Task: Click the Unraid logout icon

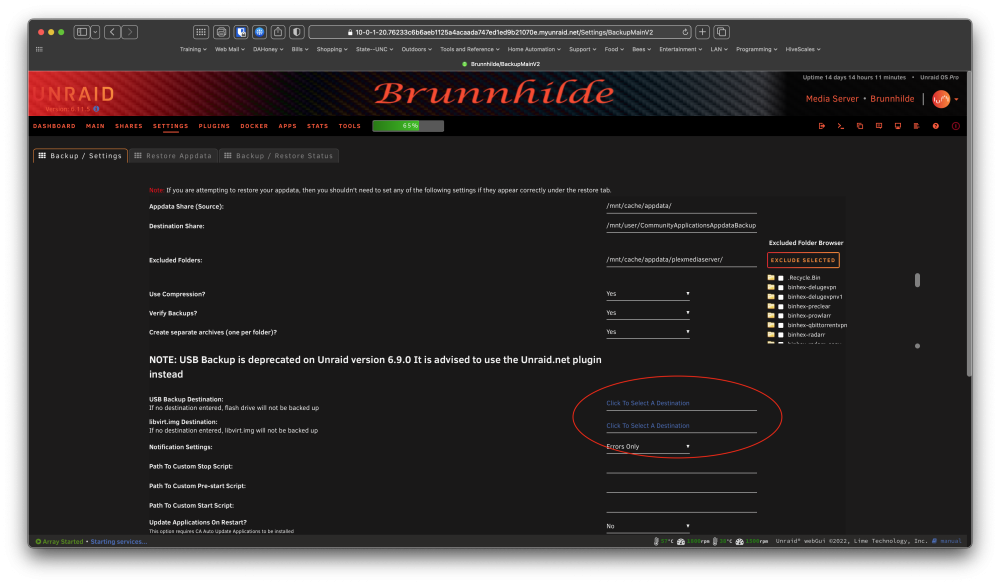Action: coord(821,126)
